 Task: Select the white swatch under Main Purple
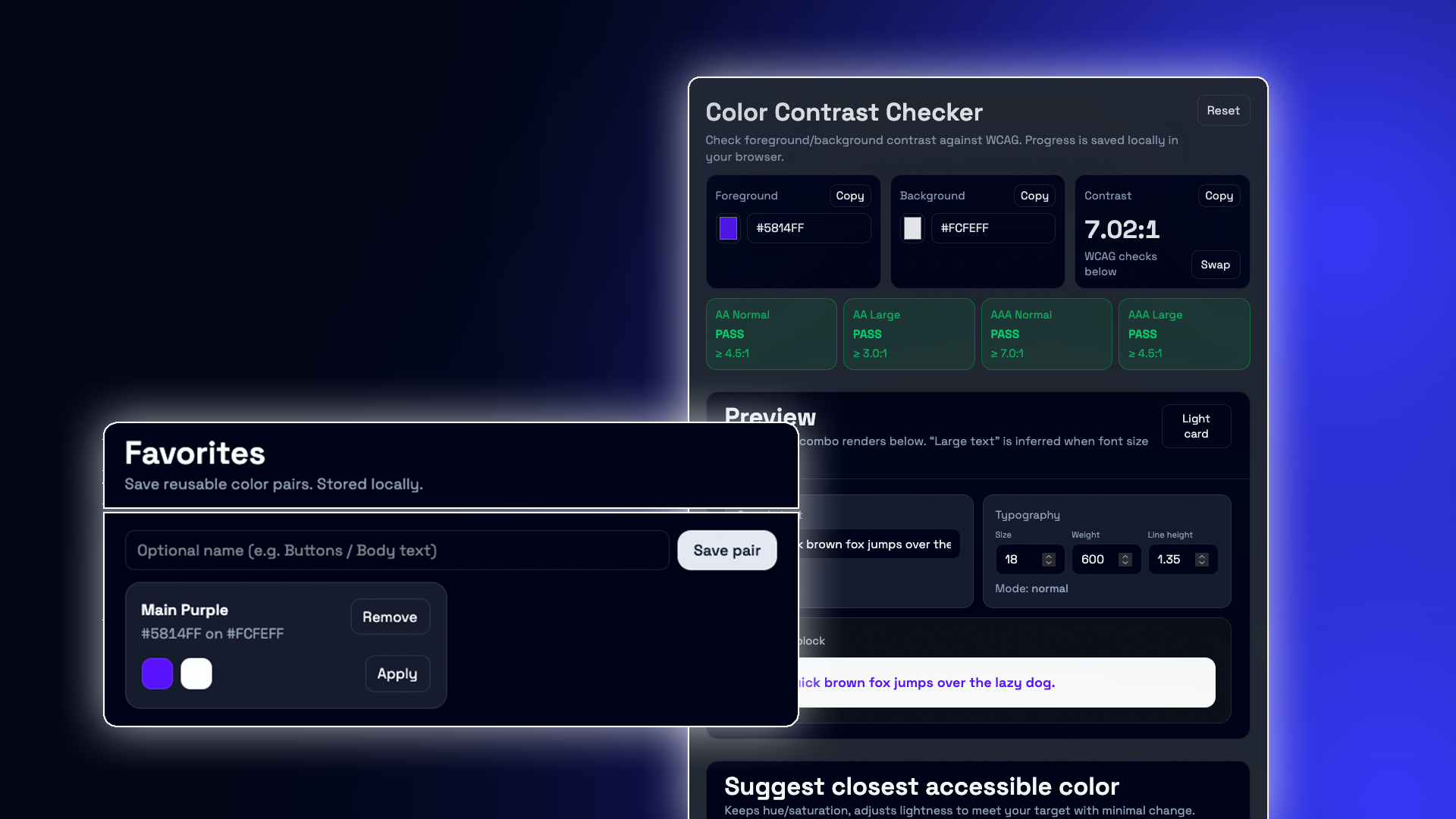click(196, 673)
